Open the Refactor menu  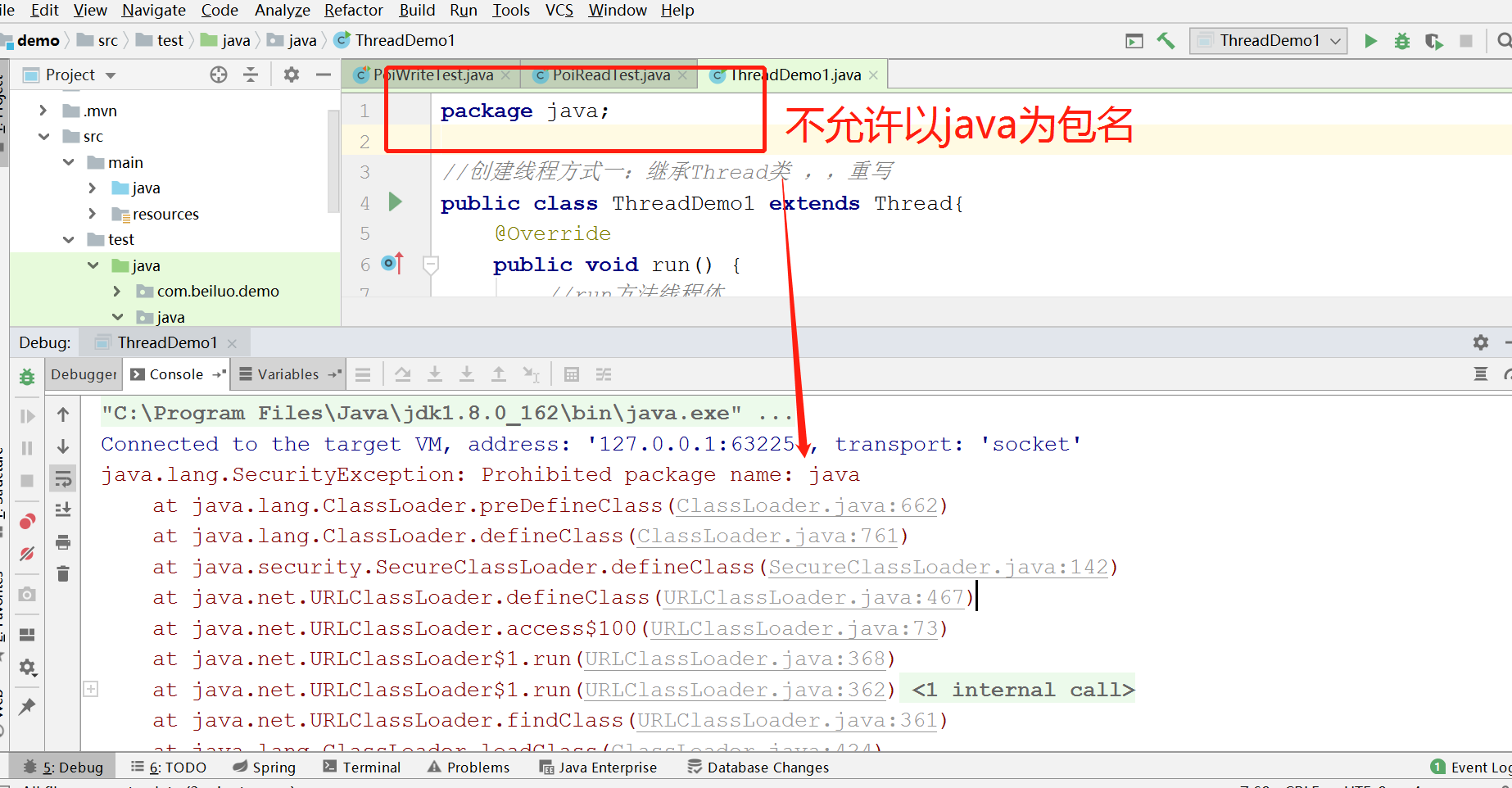354,10
